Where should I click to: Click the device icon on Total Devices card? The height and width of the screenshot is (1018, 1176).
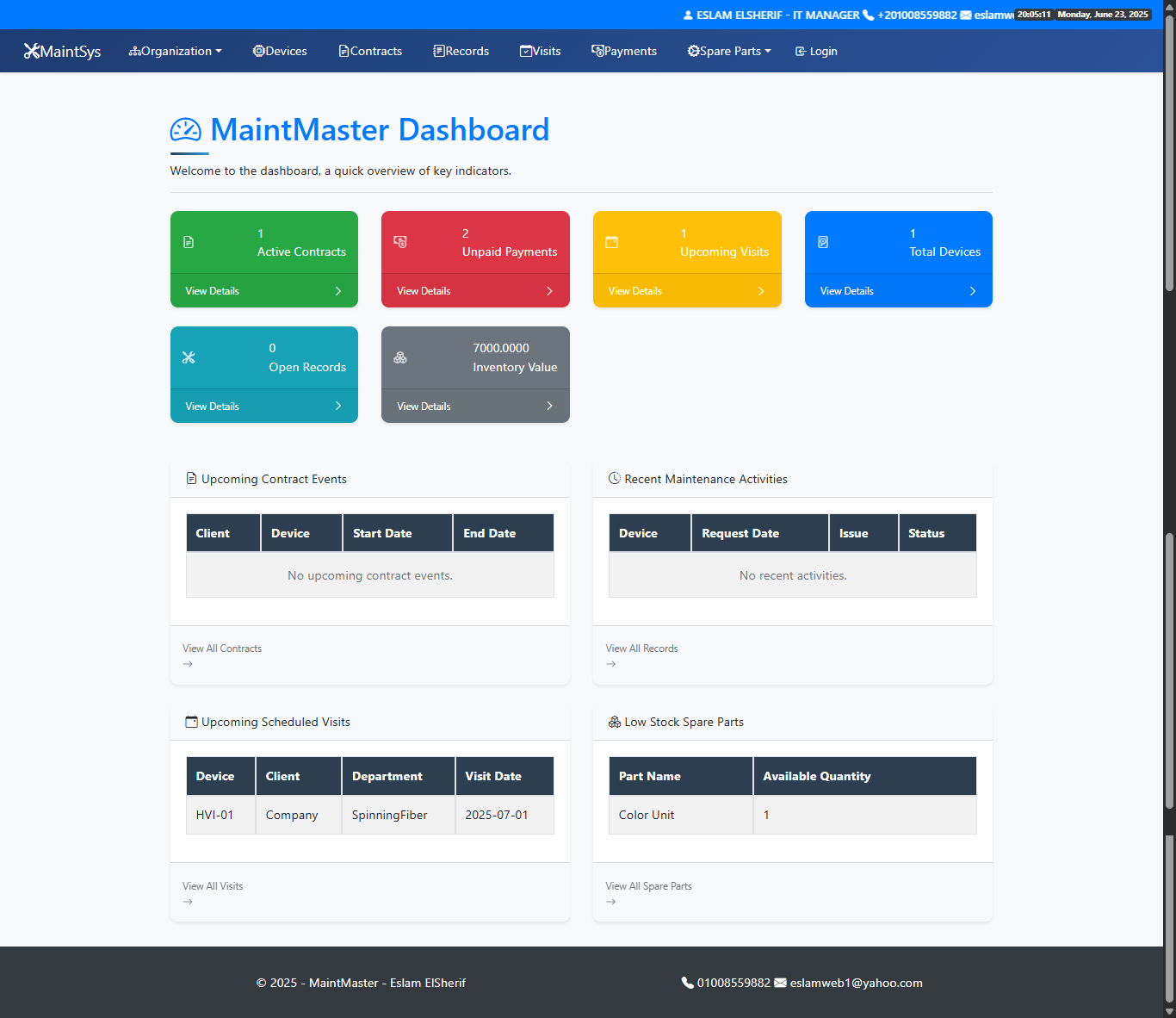(x=823, y=242)
